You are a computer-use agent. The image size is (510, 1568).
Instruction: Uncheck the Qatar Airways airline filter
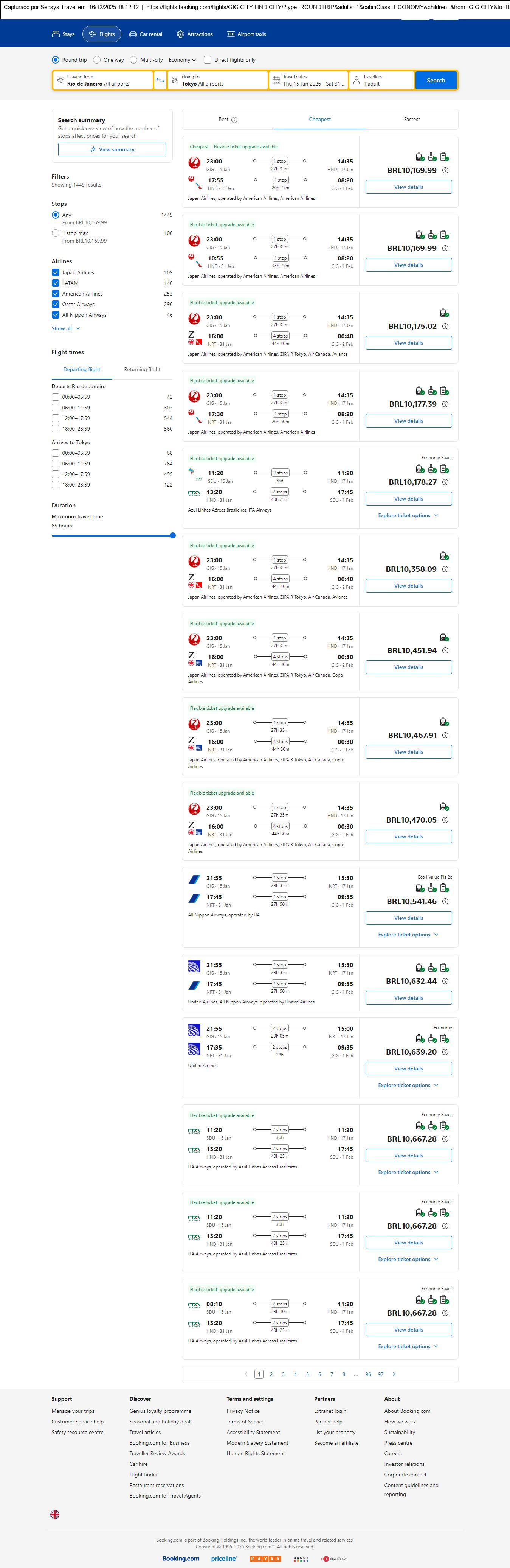click(x=55, y=304)
